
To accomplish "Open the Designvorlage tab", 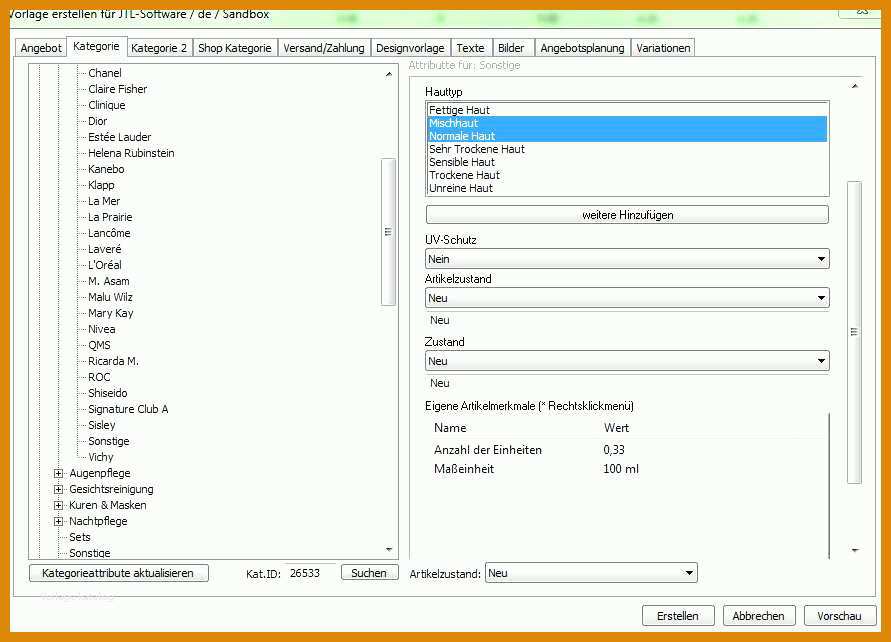I will point(410,48).
